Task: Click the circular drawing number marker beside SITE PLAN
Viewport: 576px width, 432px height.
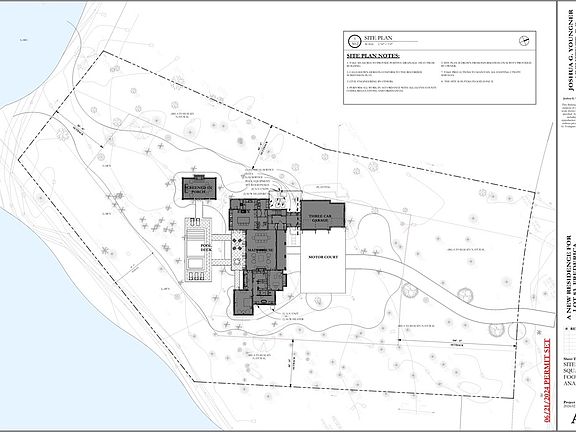Action: click(x=354, y=41)
